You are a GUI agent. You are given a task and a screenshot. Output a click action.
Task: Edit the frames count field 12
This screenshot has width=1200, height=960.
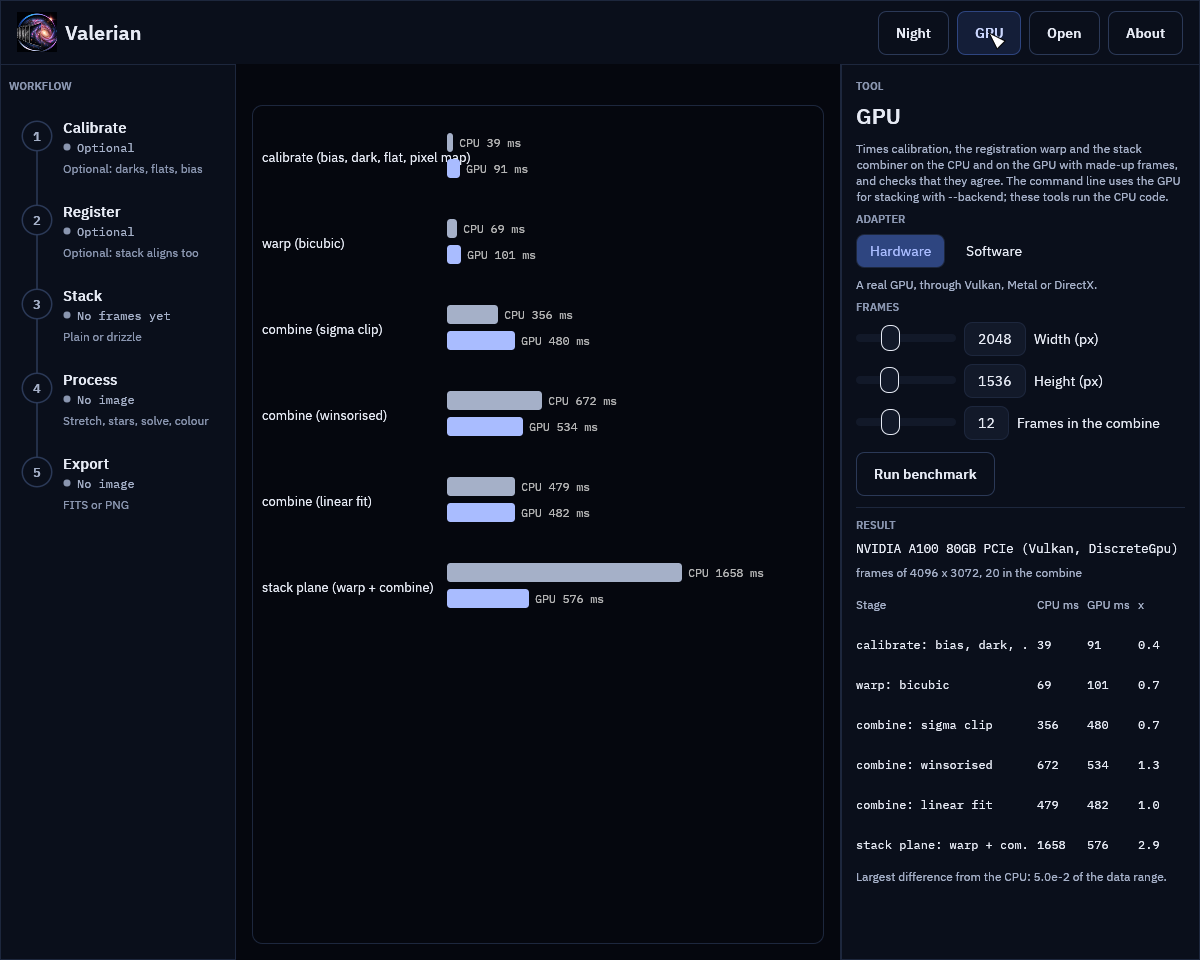pos(986,423)
